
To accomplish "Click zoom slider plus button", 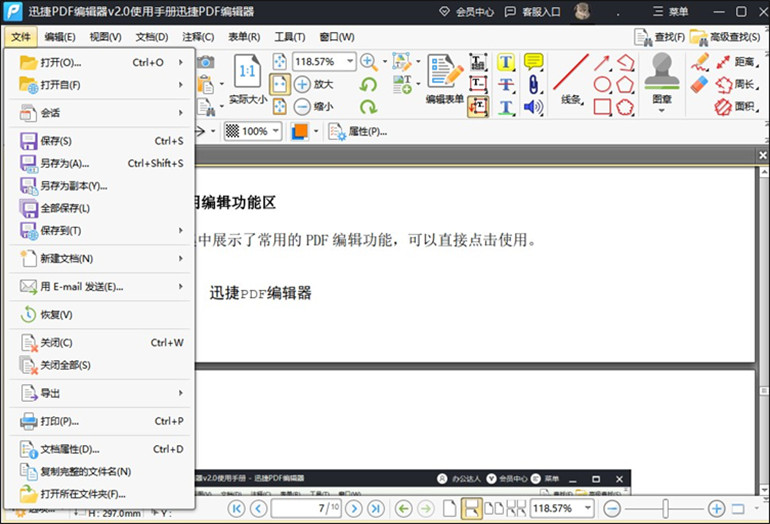I will coord(716,508).
